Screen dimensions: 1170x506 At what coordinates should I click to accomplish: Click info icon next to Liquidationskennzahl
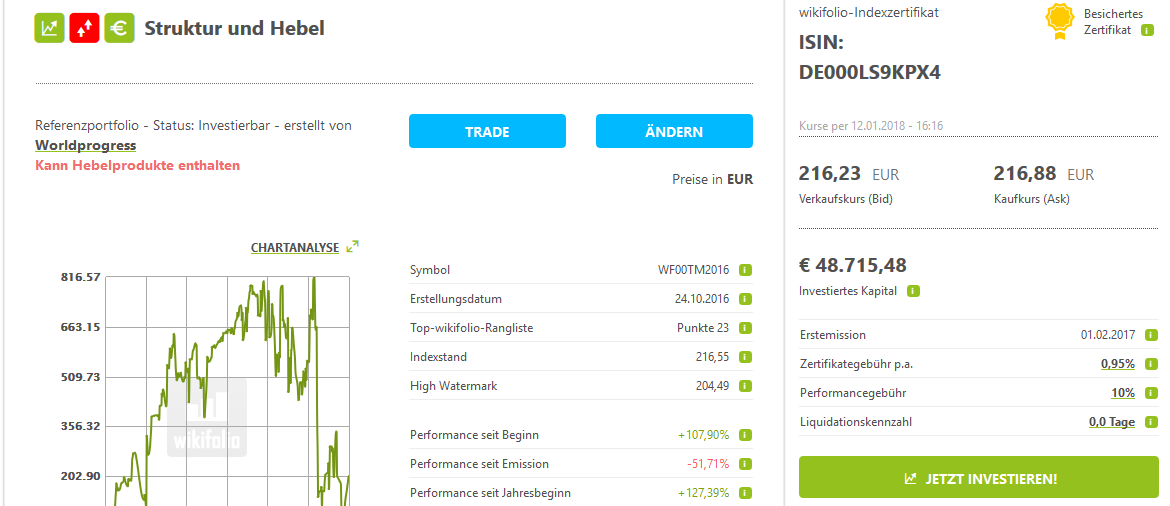point(1152,422)
